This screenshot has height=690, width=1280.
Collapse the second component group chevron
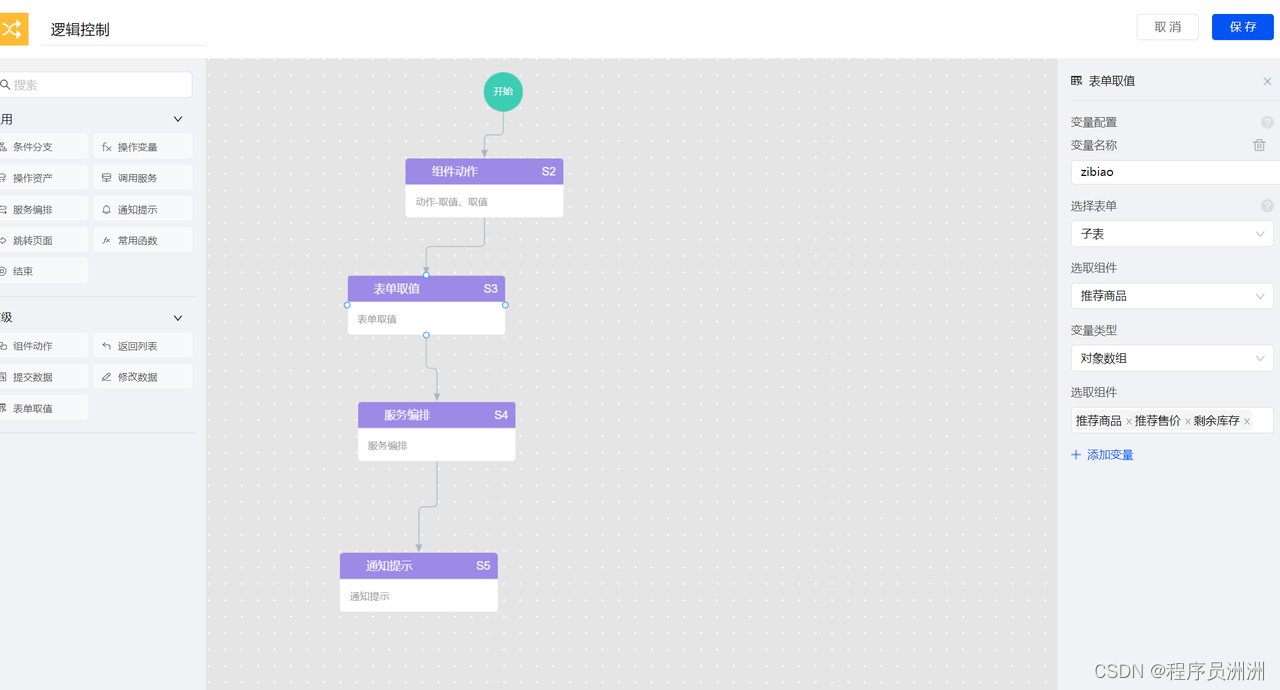point(178,318)
